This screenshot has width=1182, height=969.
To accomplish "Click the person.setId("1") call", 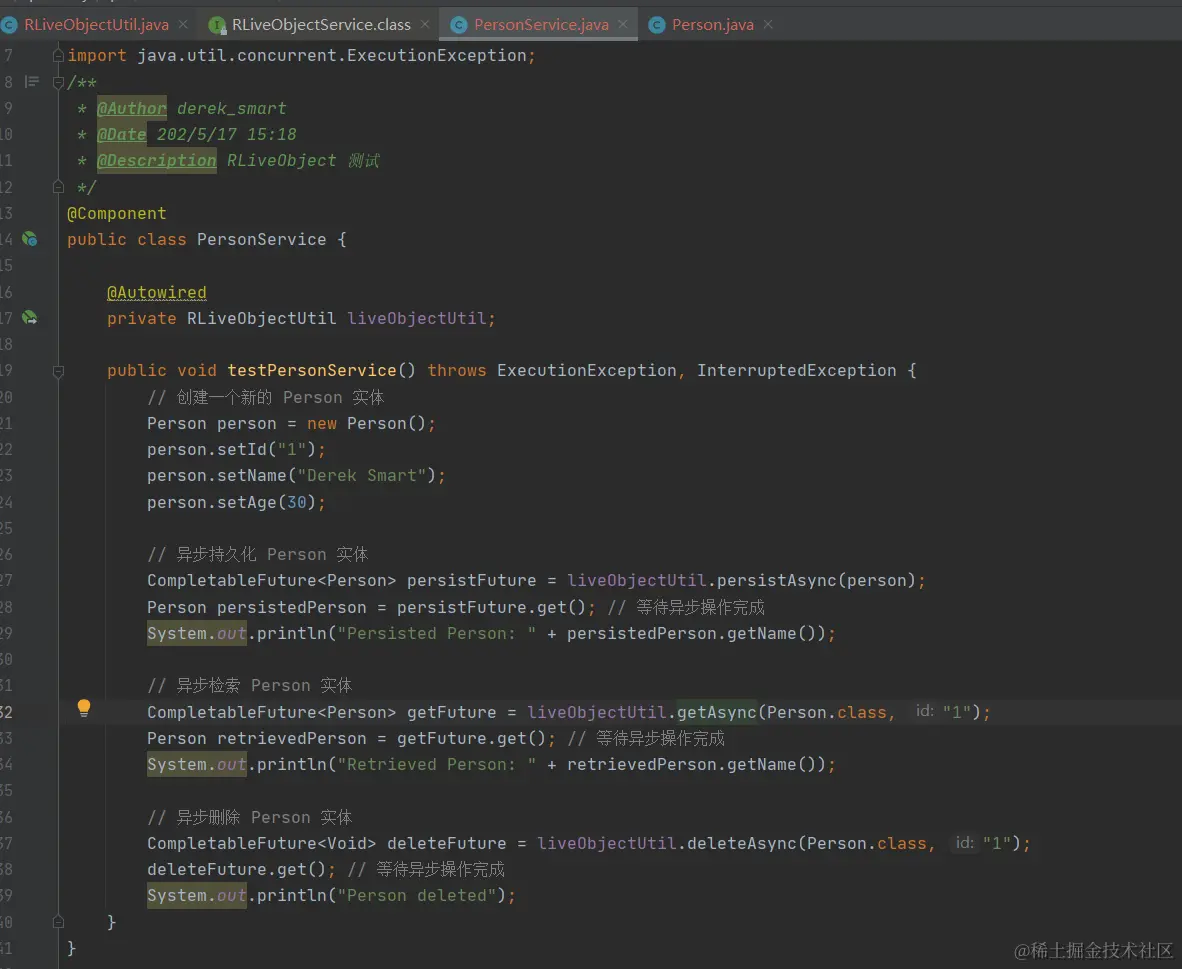I will pos(231,449).
